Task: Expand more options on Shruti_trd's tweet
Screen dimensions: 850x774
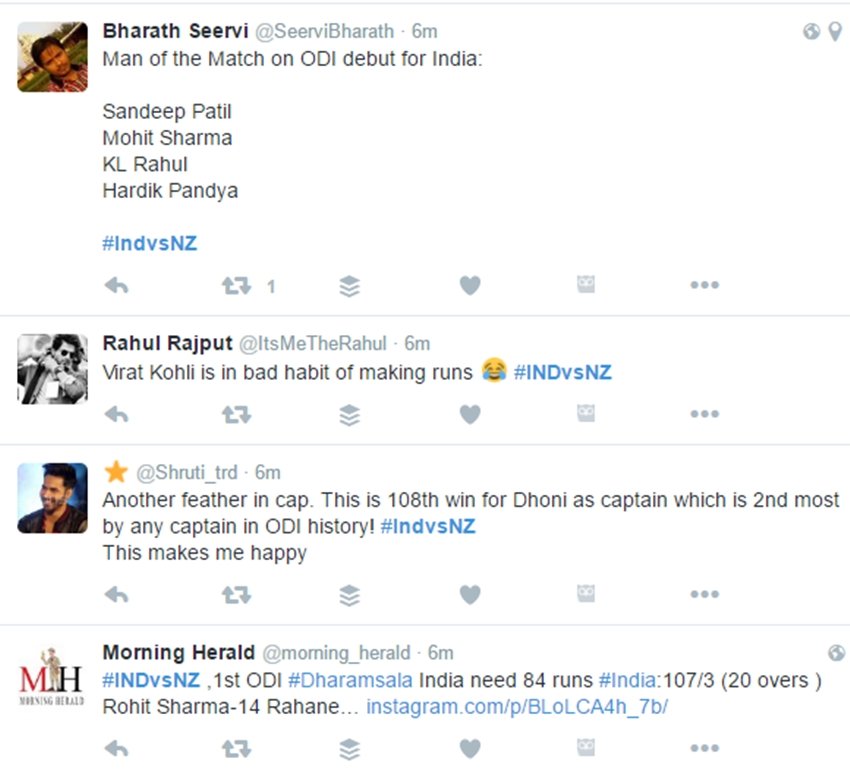Action: (704, 595)
